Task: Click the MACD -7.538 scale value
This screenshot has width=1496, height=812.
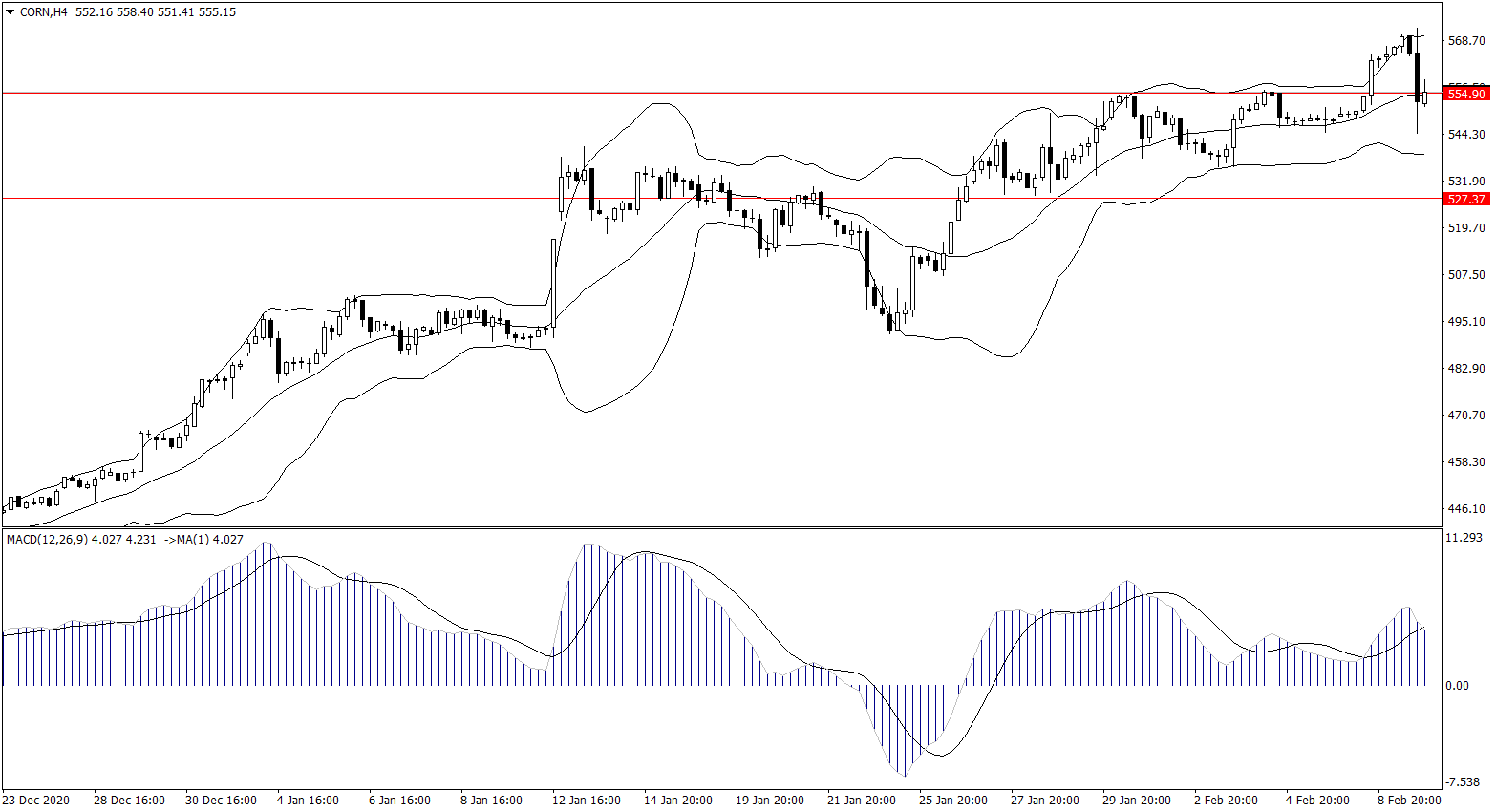Action: (x=1464, y=782)
